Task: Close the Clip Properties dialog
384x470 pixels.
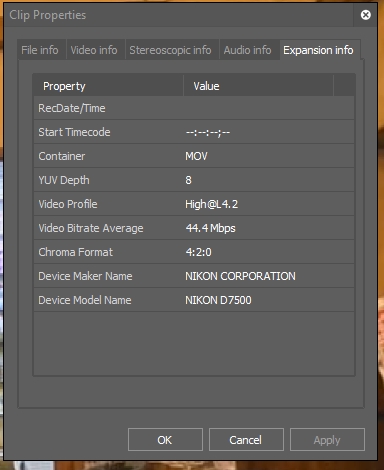Action: coord(366,15)
